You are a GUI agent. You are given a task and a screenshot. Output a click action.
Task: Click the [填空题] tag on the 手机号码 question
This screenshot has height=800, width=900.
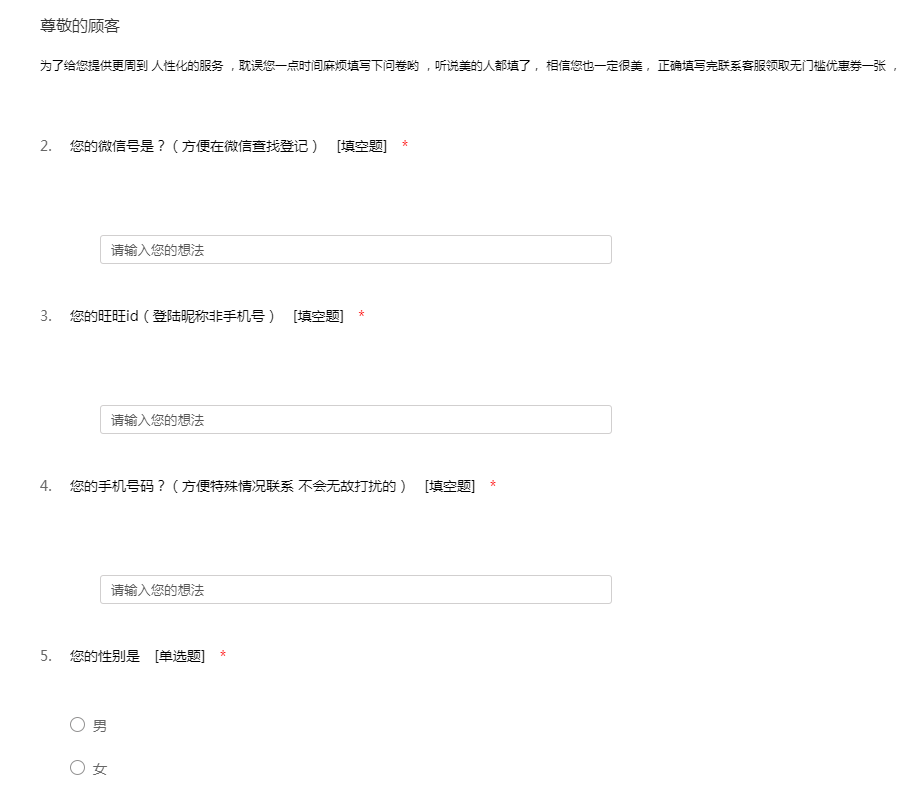tap(449, 486)
